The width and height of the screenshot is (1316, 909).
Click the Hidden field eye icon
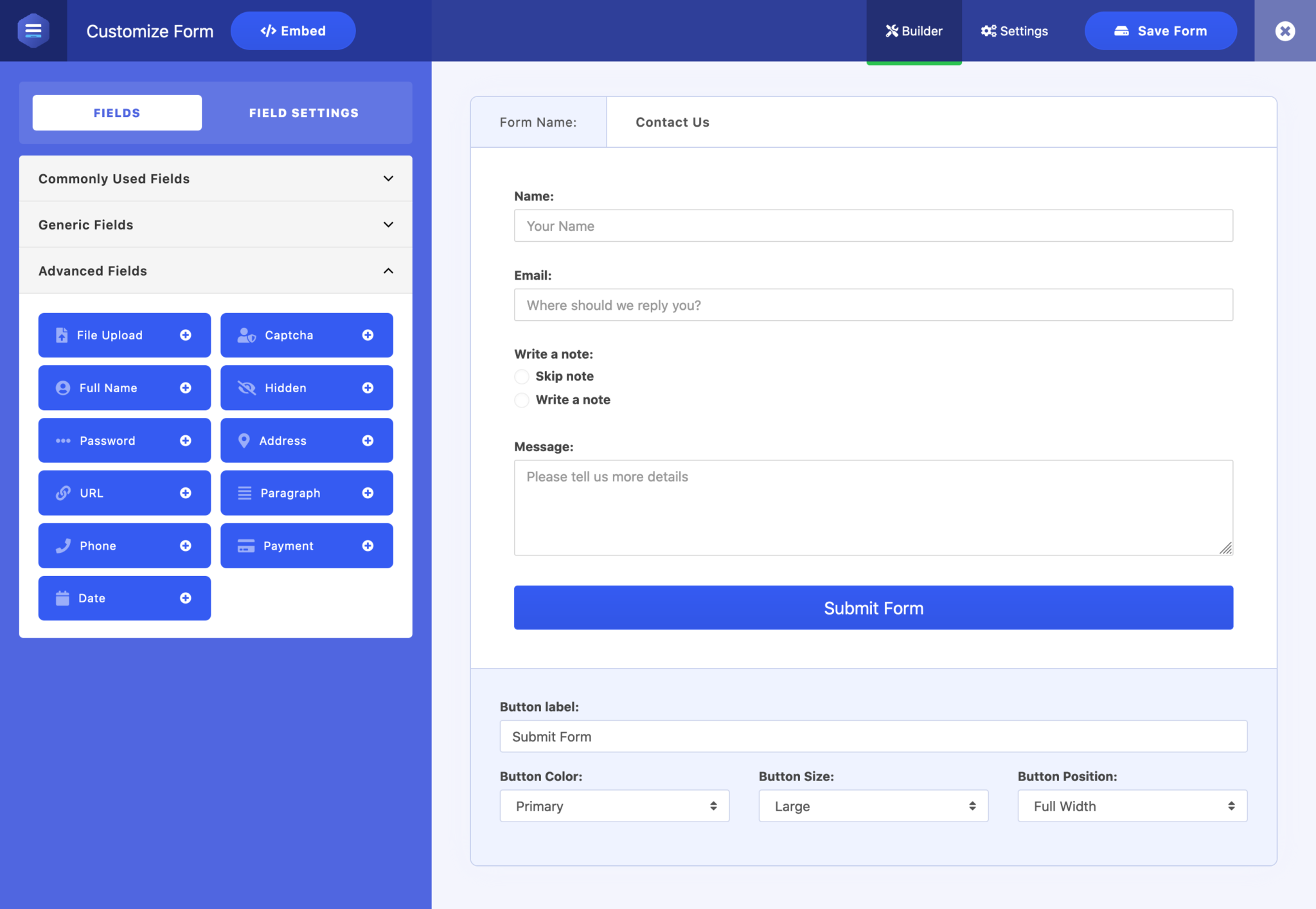coord(246,388)
